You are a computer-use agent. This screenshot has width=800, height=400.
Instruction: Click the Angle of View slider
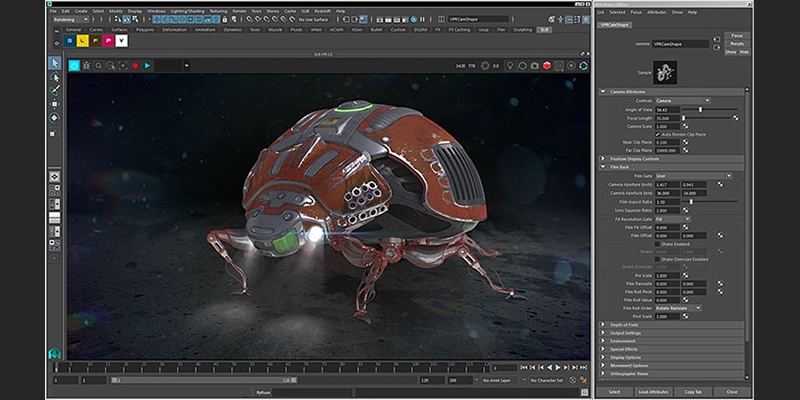(710, 109)
